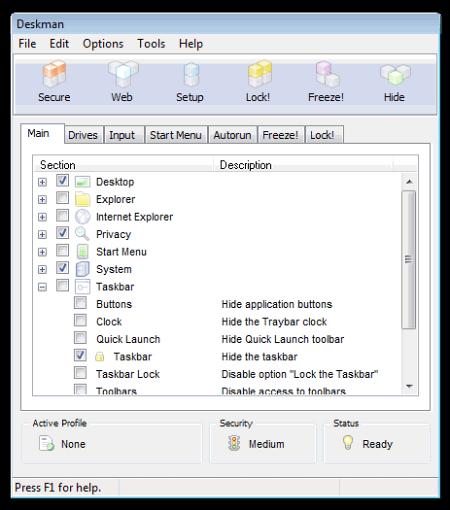
Task: Enable the Clock hide checkbox
Action: point(80,320)
